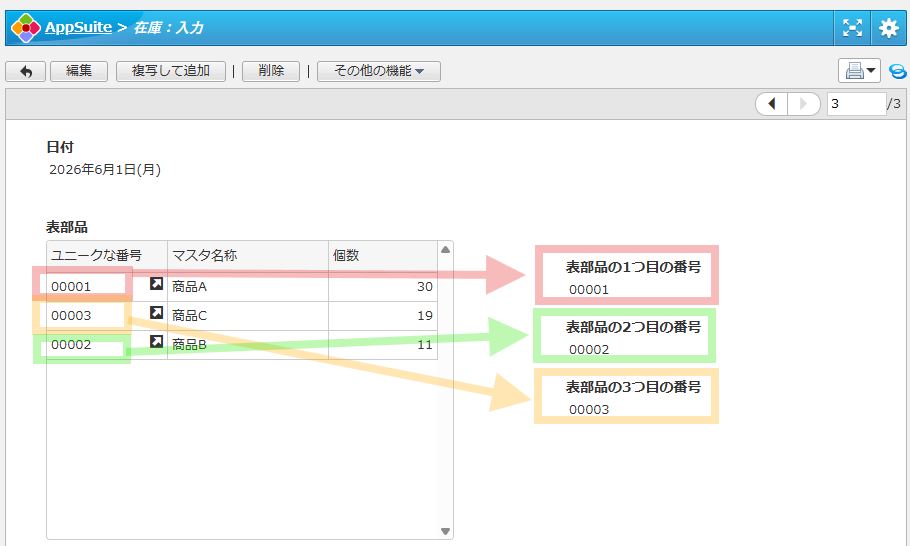Click quantity value 30
This screenshot has width=910, height=546.
(425, 287)
